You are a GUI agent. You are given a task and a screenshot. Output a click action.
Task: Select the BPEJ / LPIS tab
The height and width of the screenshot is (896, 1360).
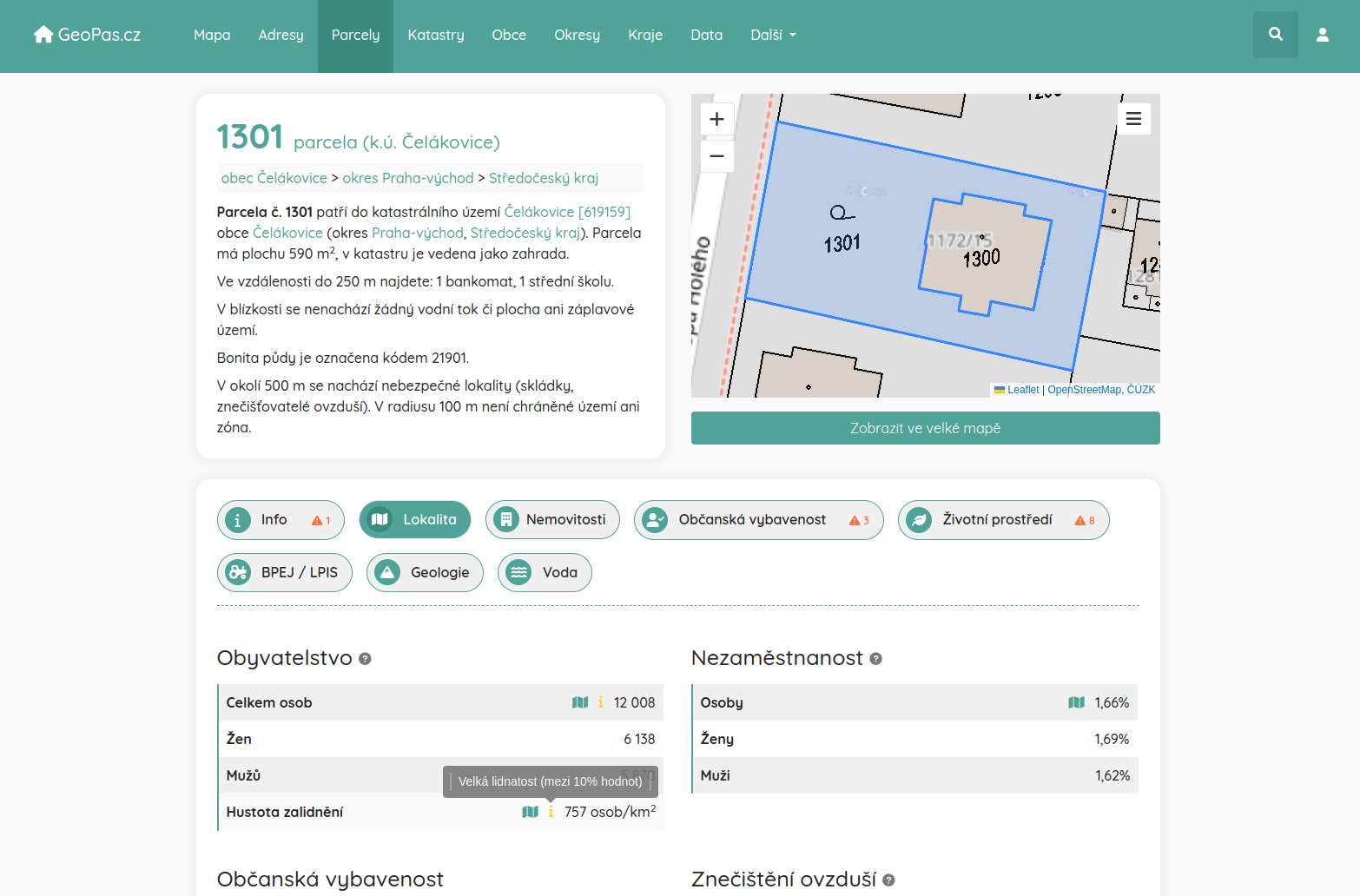coord(284,573)
